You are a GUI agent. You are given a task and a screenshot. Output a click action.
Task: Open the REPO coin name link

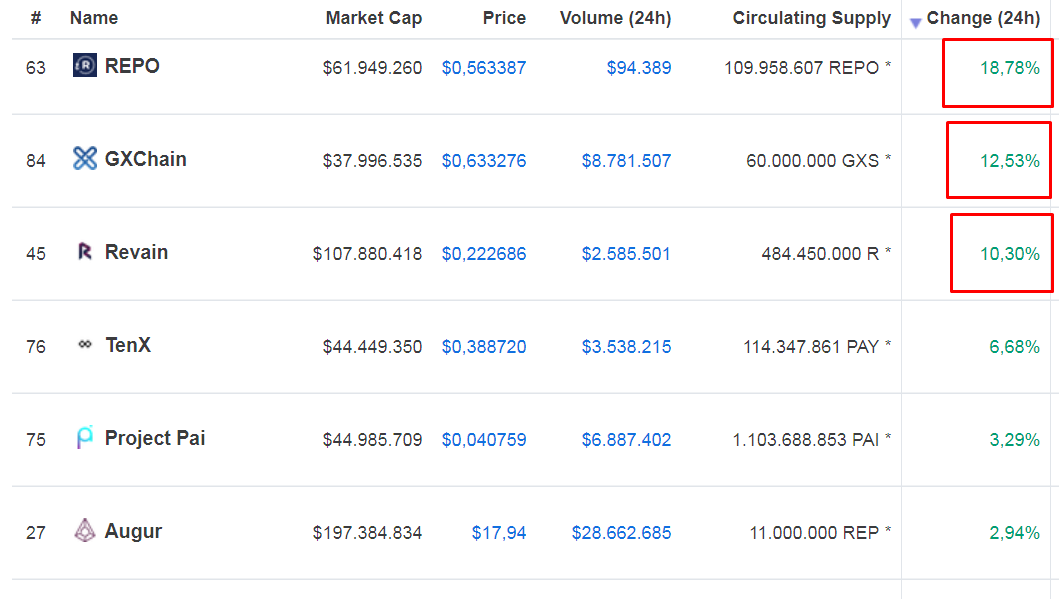(x=132, y=66)
